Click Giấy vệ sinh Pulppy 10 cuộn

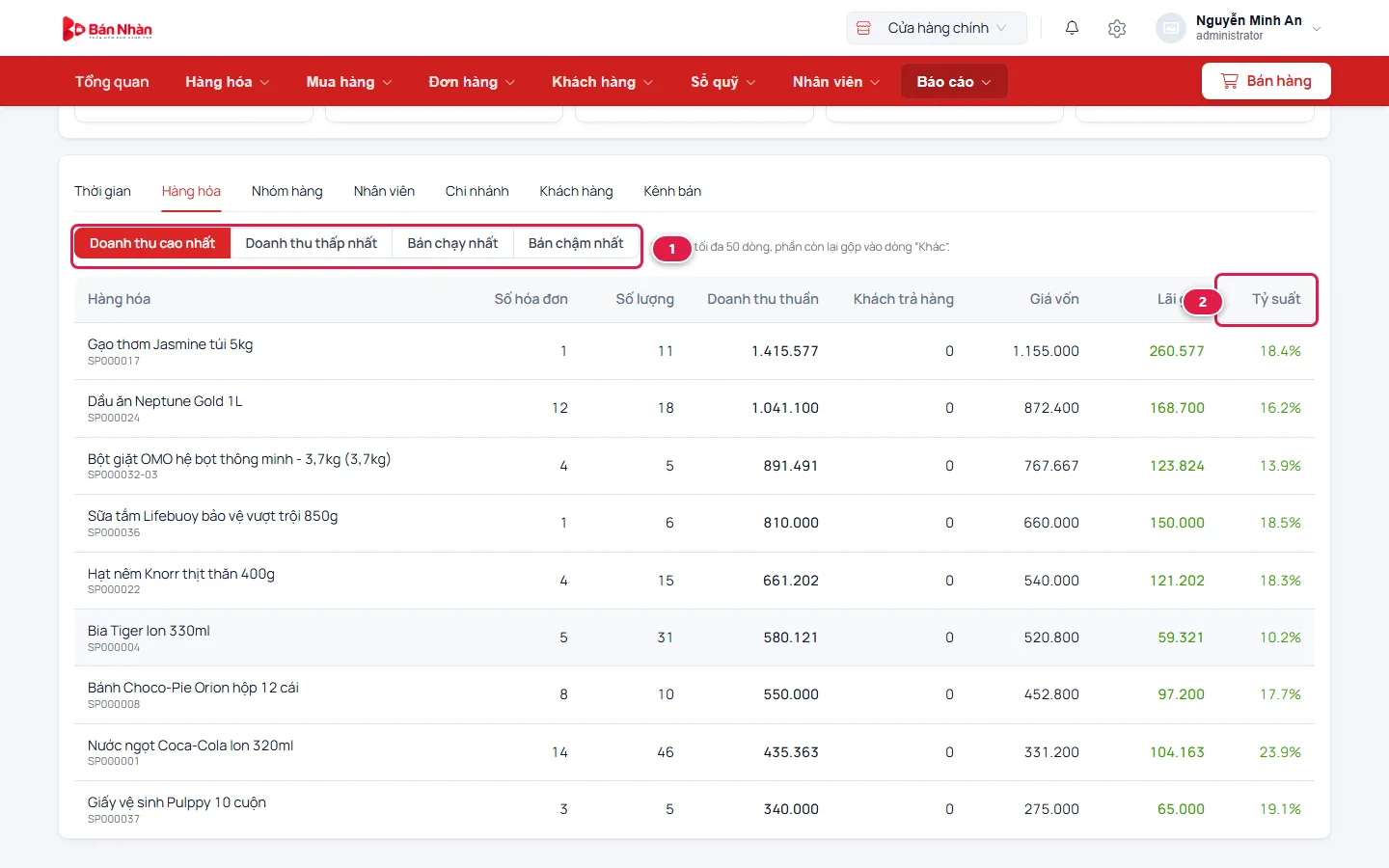[177, 802]
